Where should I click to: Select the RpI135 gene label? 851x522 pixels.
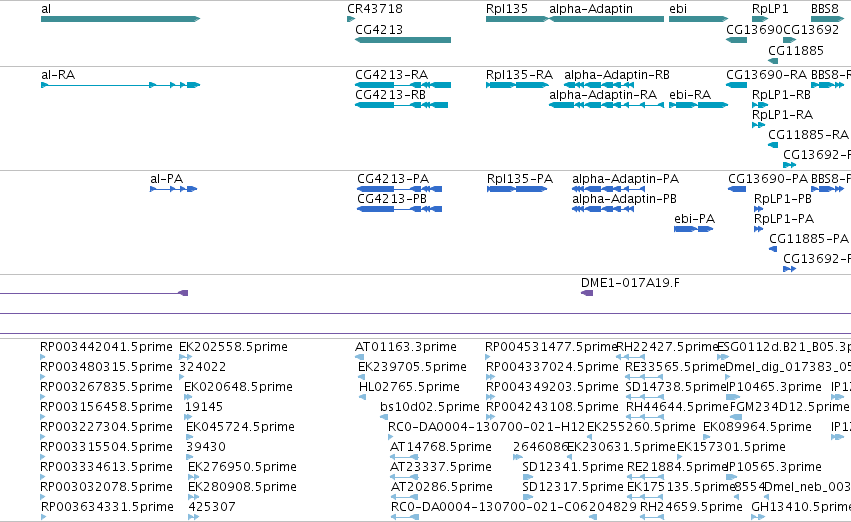coord(506,9)
